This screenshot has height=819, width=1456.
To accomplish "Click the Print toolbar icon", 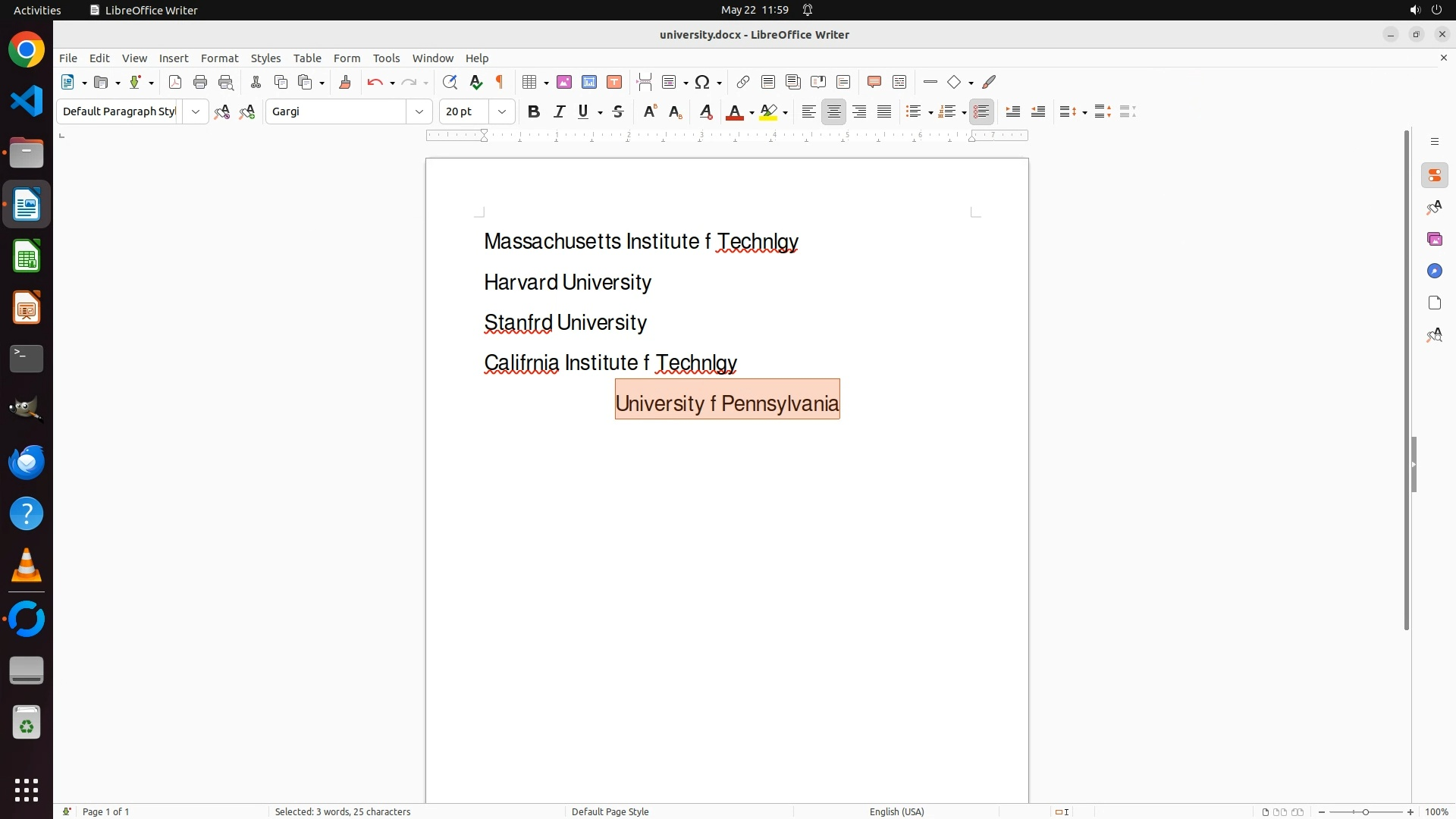I will coord(200,82).
